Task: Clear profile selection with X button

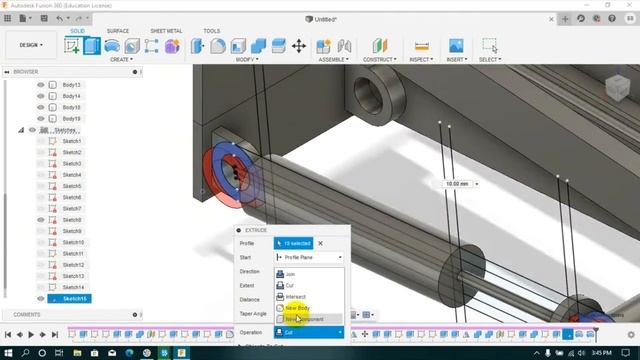Action: [x=320, y=243]
